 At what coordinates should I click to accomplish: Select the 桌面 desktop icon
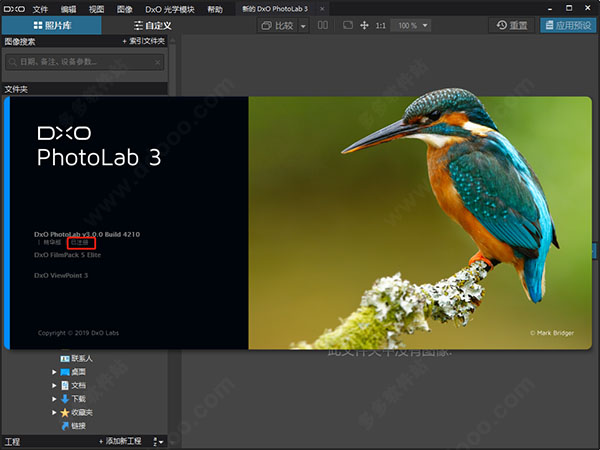pyautogui.click(x=65, y=372)
